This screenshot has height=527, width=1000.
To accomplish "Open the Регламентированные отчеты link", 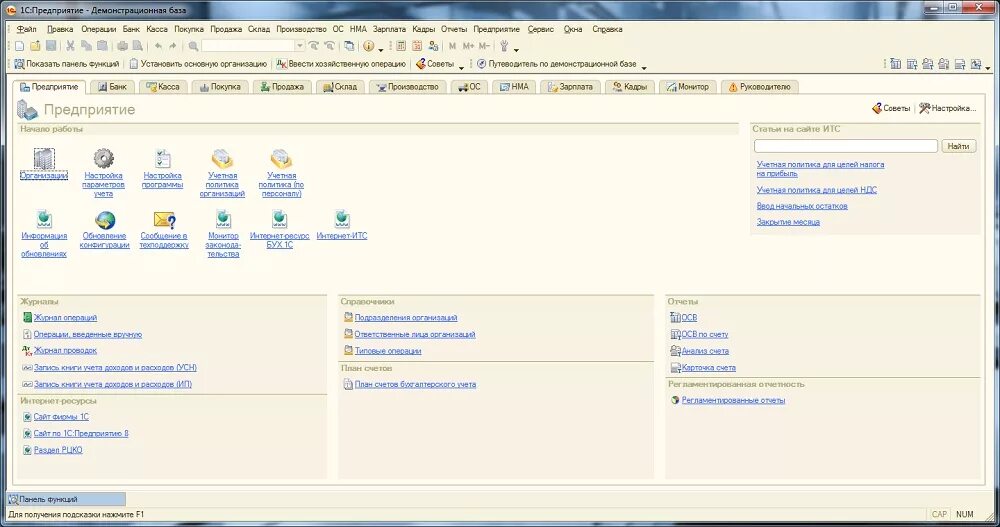I will pyautogui.click(x=733, y=401).
